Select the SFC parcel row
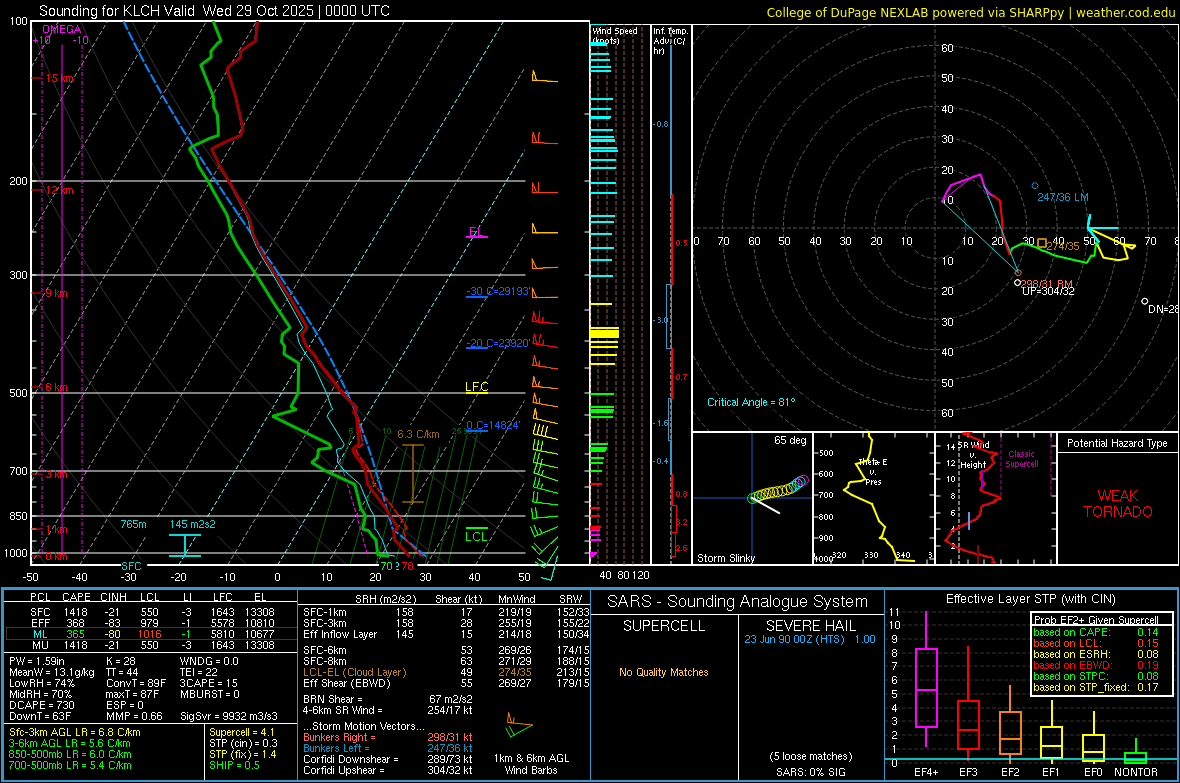 pyautogui.click(x=150, y=612)
